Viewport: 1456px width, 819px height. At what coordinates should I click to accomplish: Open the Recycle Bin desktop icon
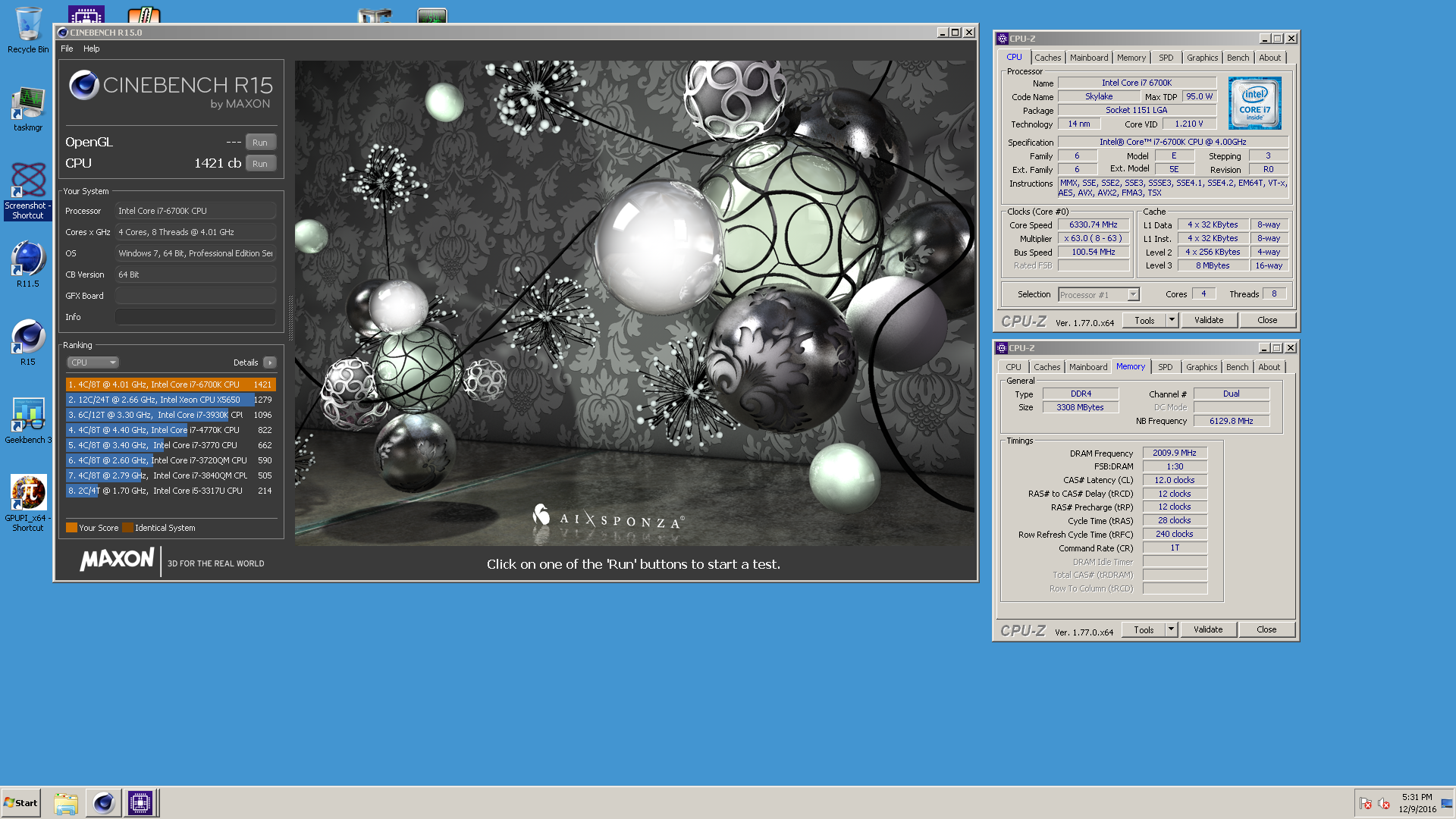(x=28, y=30)
